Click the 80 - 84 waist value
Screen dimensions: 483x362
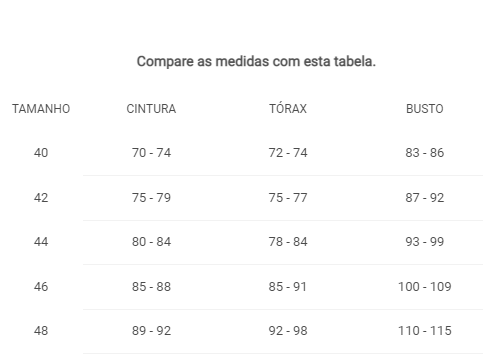click(x=151, y=242)
